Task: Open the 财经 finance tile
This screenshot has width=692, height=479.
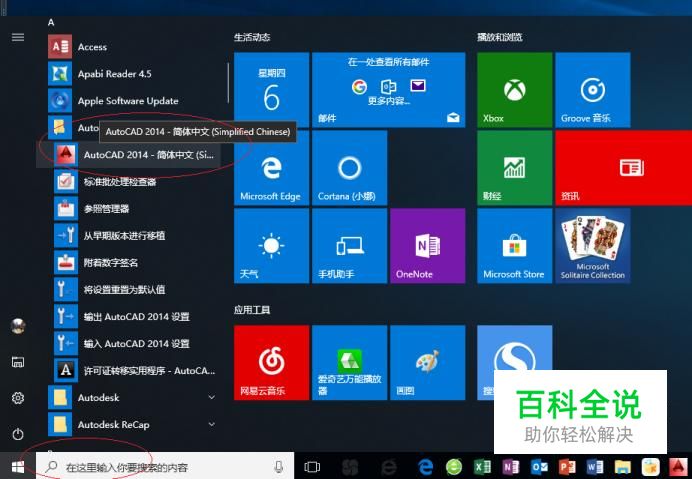Action: pyautogui.click(x=515, y=168)
